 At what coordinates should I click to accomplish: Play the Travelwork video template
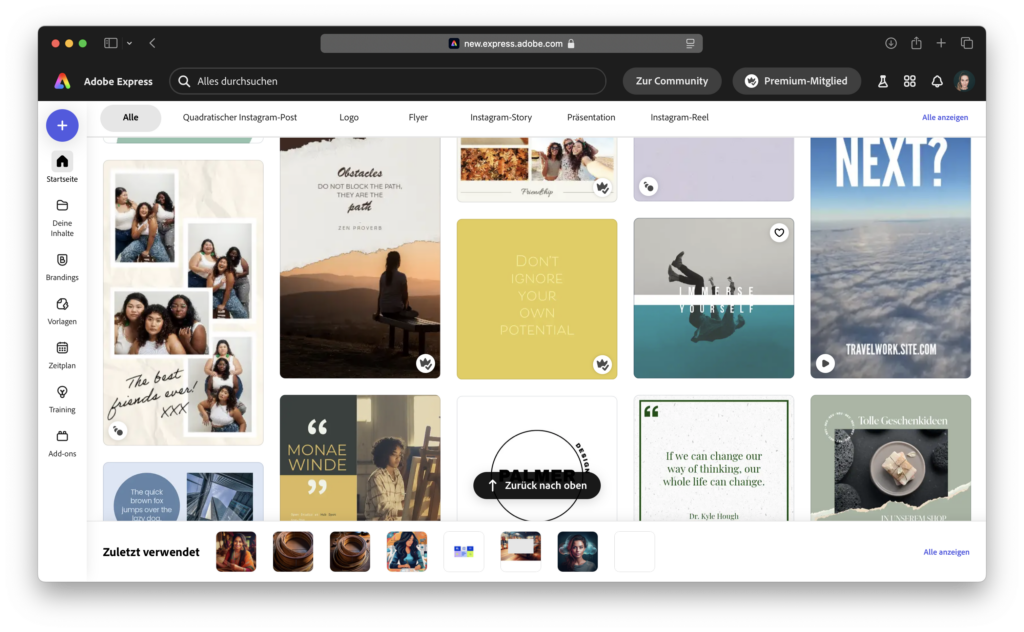(825, 363)
